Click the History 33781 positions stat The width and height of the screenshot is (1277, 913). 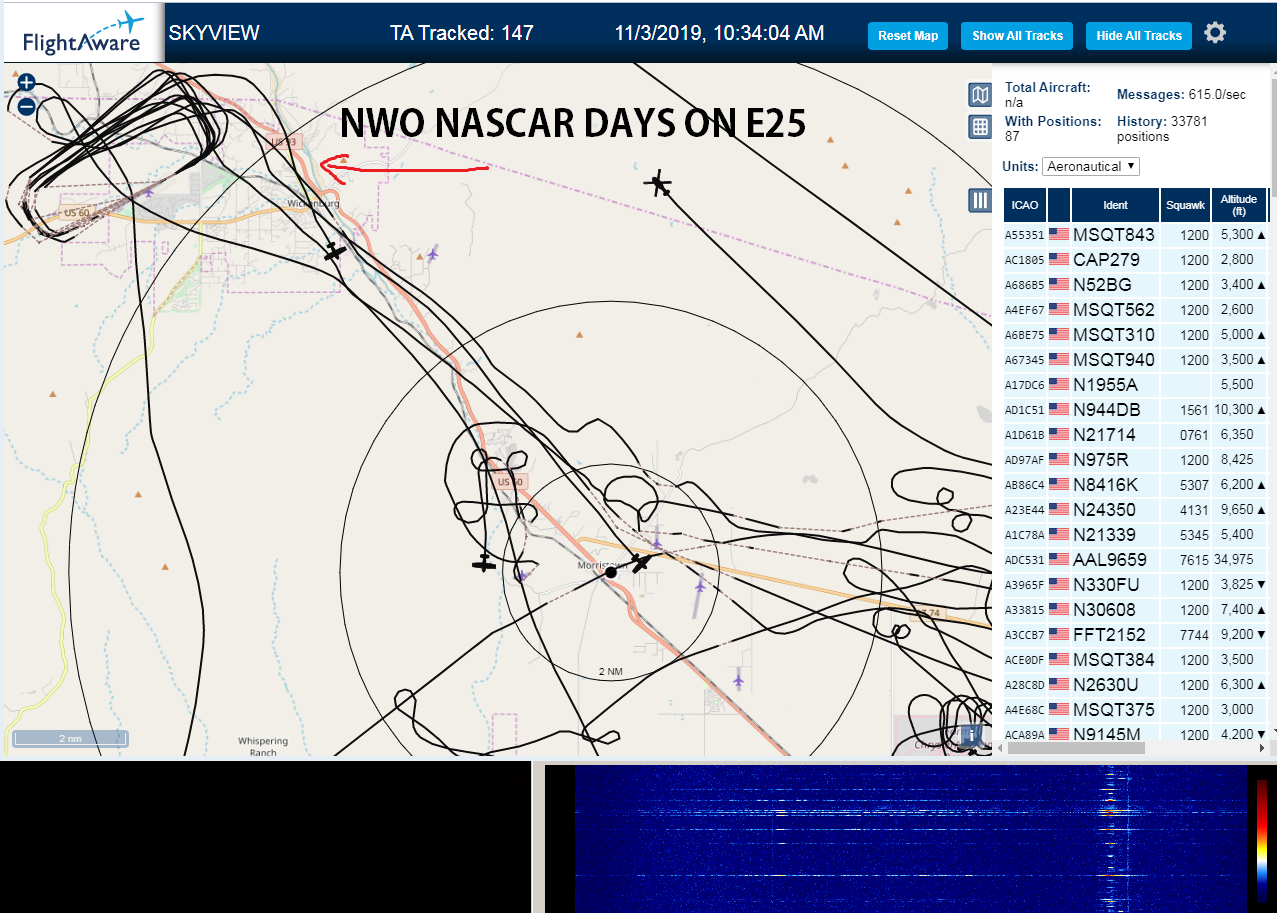[1162, 128]
